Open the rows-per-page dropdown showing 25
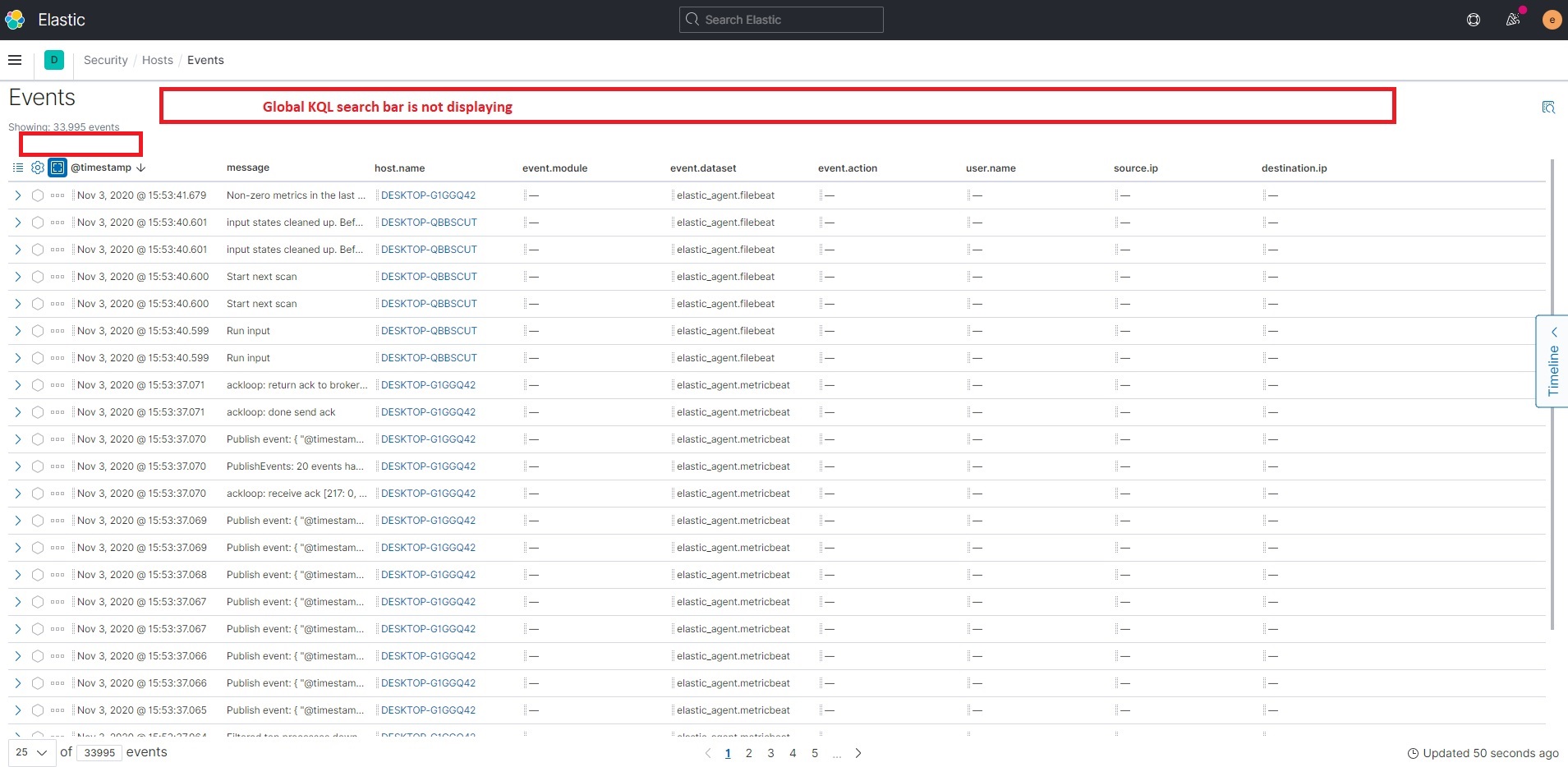Image resolution: width=1568 pixels, height=767 pixels. tap(27, 752)
